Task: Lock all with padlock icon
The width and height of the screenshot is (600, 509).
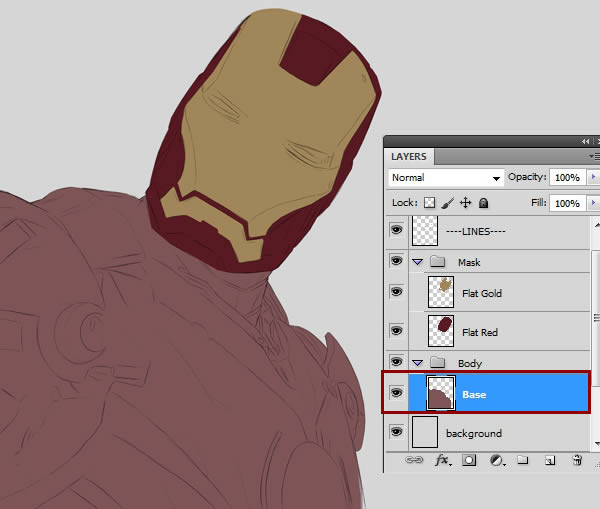Action: coord(483,203)
